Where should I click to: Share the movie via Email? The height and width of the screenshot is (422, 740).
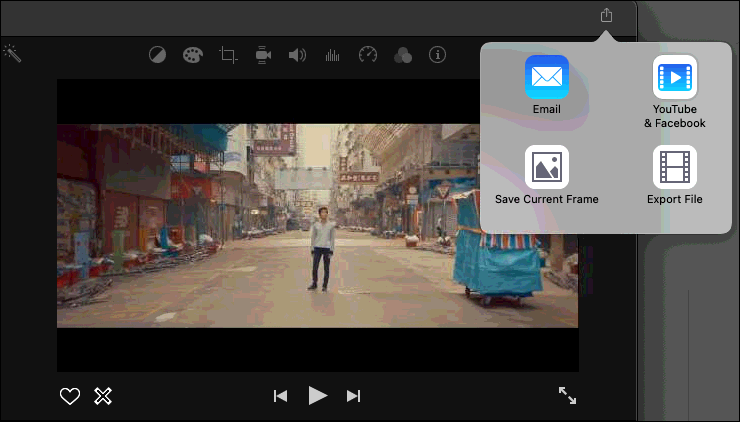coord(547,78)
